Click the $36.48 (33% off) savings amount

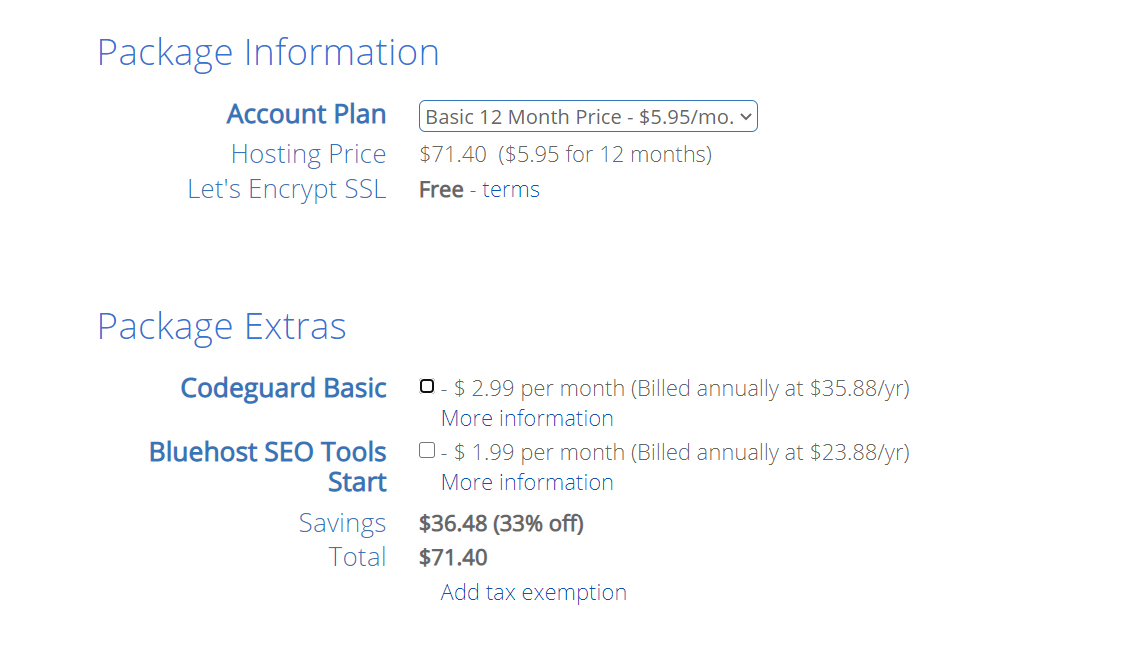click(x=501, y=523)
